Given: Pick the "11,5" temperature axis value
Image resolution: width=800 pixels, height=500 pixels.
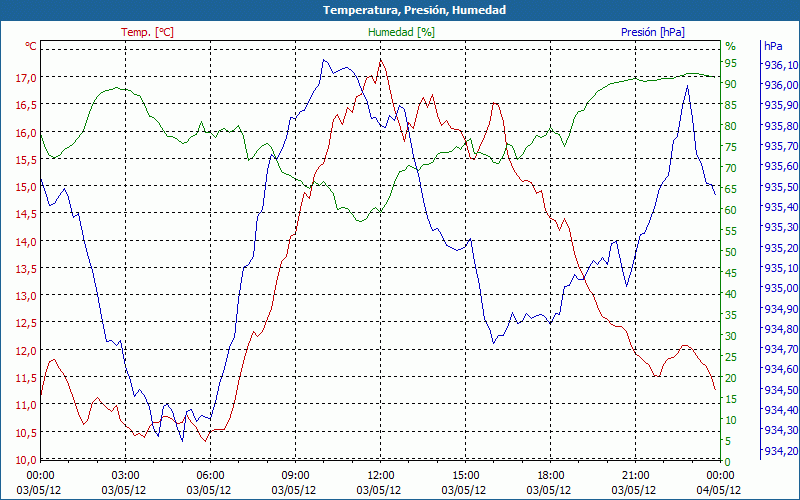Looking at the screenshot, I should tap(27, 378).
